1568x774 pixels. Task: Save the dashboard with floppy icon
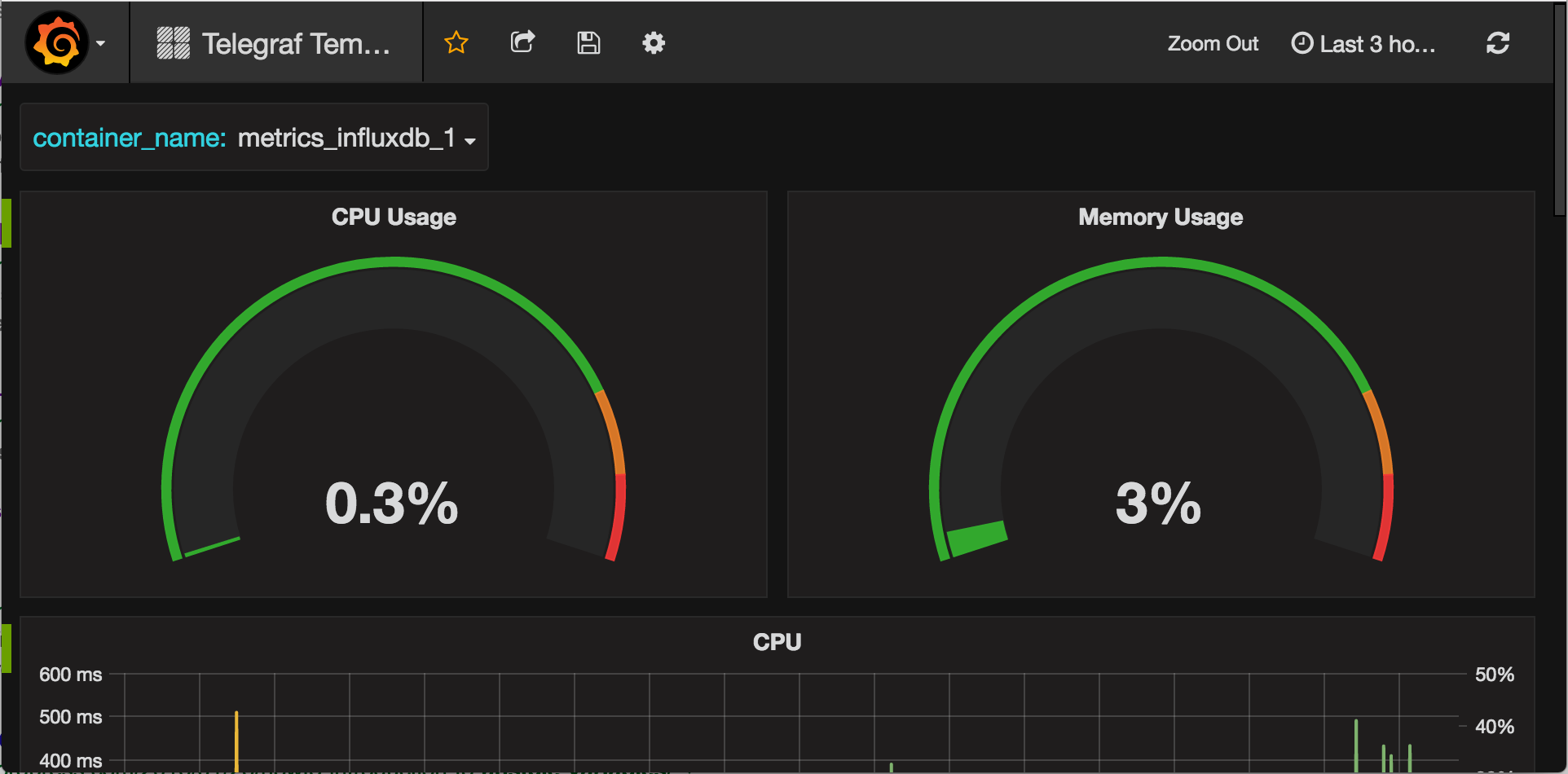[588, 43]
